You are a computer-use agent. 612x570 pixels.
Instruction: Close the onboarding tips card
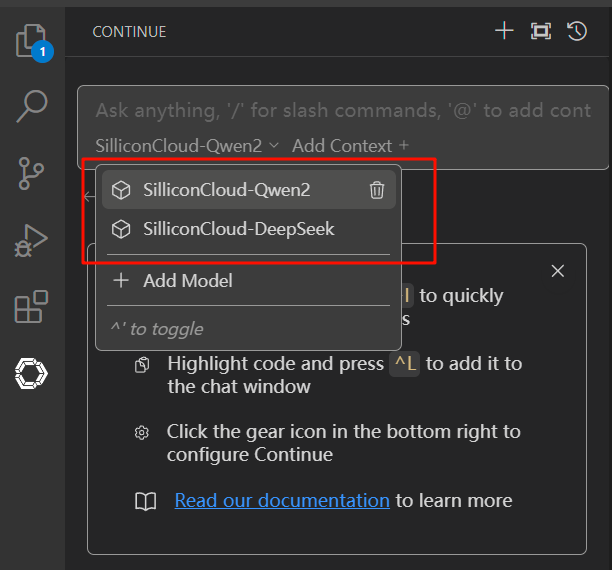point(558,271)
